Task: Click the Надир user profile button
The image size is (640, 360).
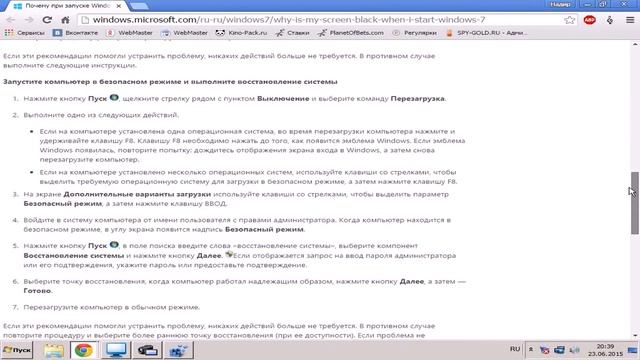Action: click(560, 4)
